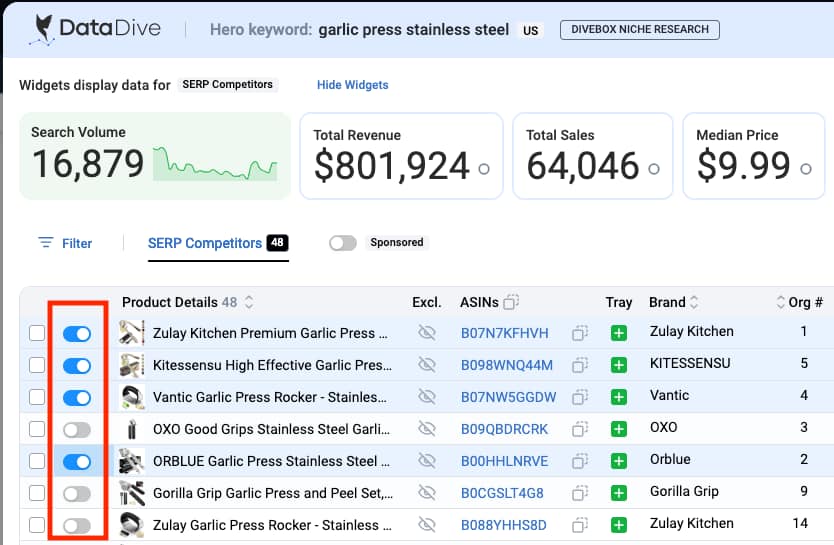Exclude Kitessensu product via eye icon

point(427,365)
